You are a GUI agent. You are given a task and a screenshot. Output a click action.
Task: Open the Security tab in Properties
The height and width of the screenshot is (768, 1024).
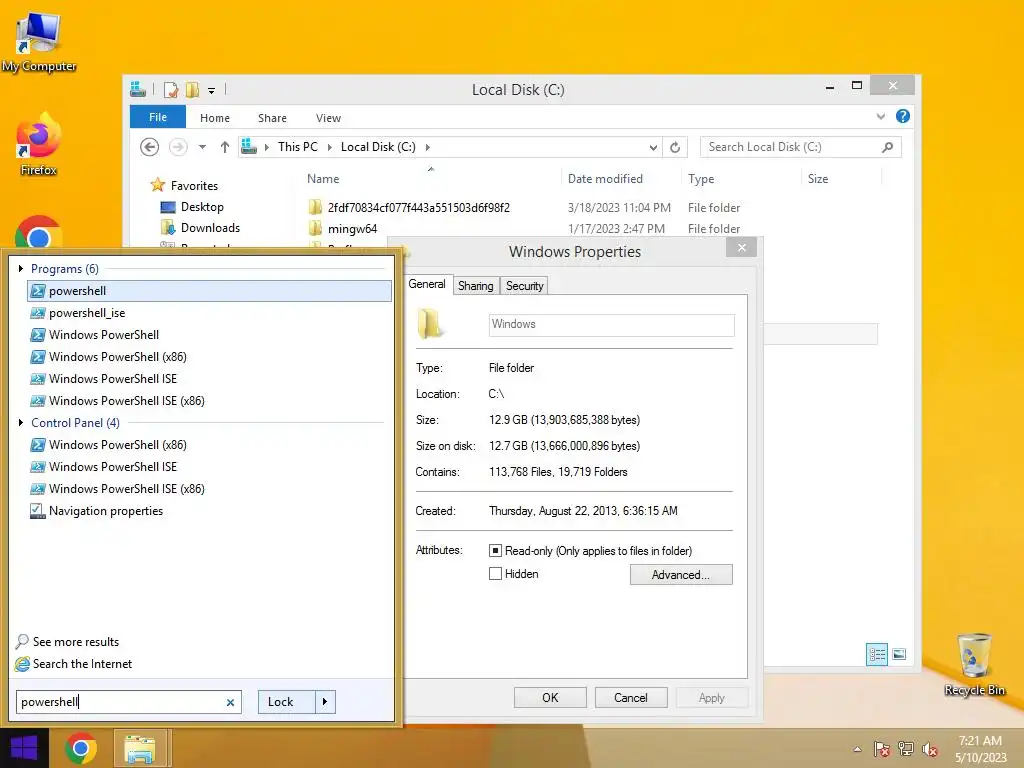pos(524,286)
